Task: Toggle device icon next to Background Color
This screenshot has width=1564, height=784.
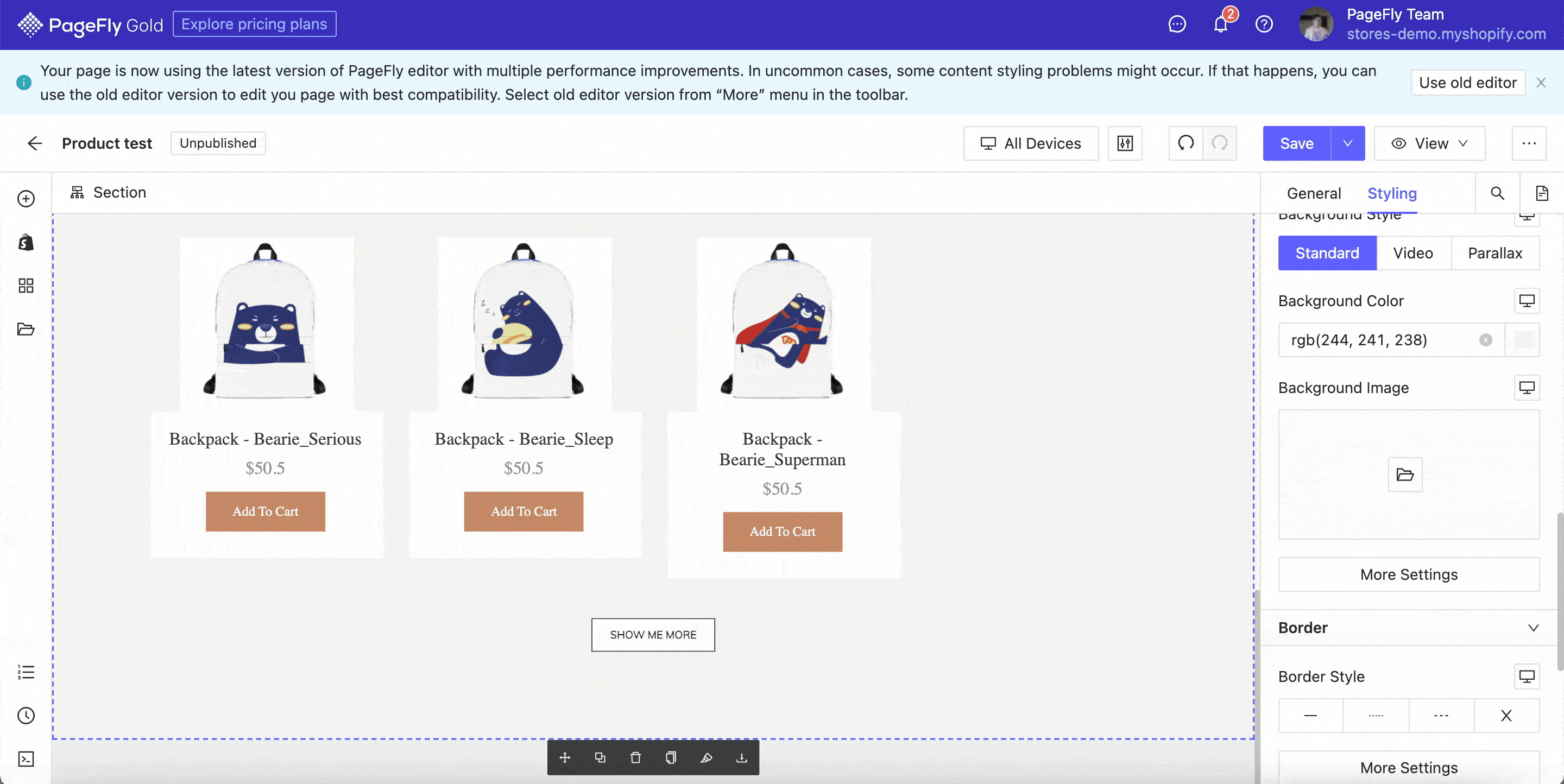Action: pos(1527,300)
